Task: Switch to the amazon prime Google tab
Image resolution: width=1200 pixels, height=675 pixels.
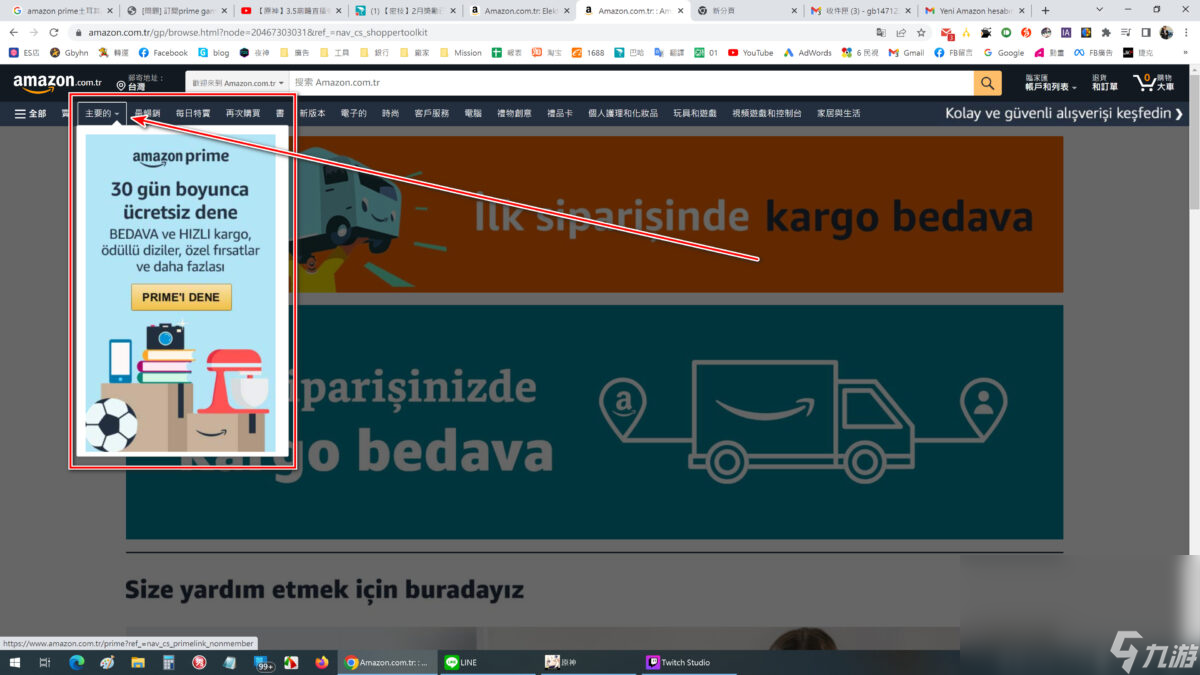Action: click(63, 10)
